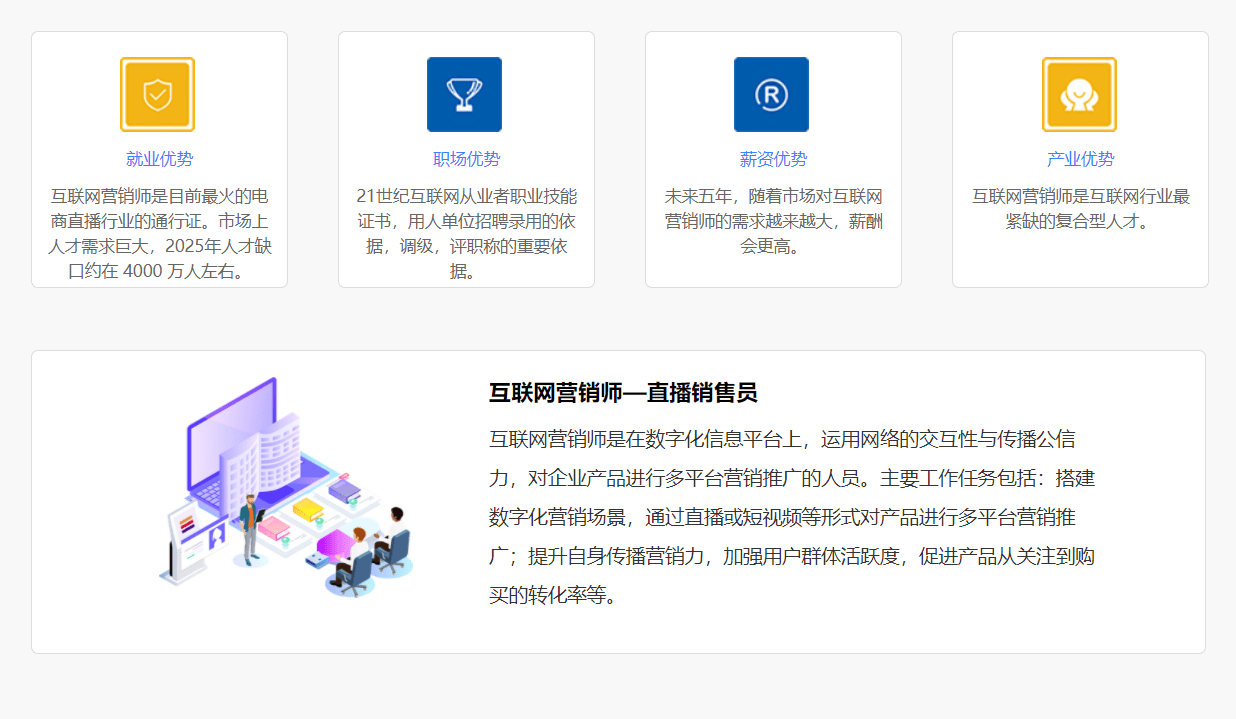
Task: Click the blue registered trademark icon
Action: [771, 95]
